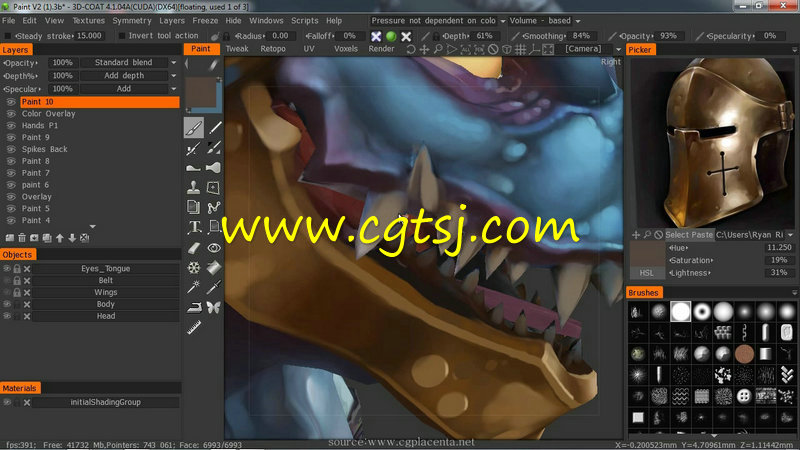This screenshot has width=800, height=450.
Task: Open the Picker panel options arrow
Action: [794, 50]
